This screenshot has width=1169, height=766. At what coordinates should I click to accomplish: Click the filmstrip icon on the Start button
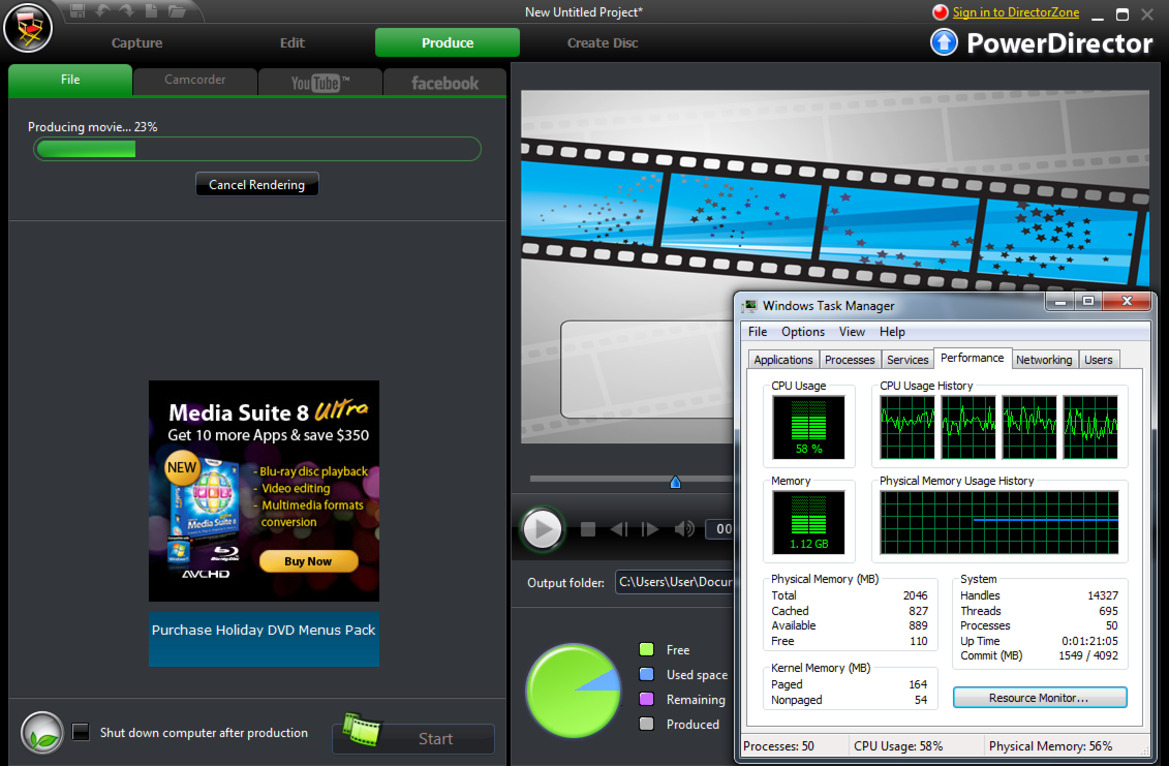click(362, 730)
